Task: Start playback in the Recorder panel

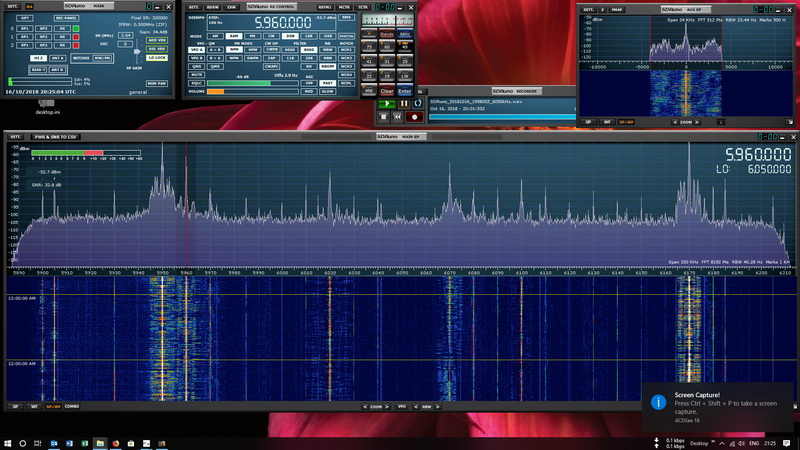Action: pos(387,104)
